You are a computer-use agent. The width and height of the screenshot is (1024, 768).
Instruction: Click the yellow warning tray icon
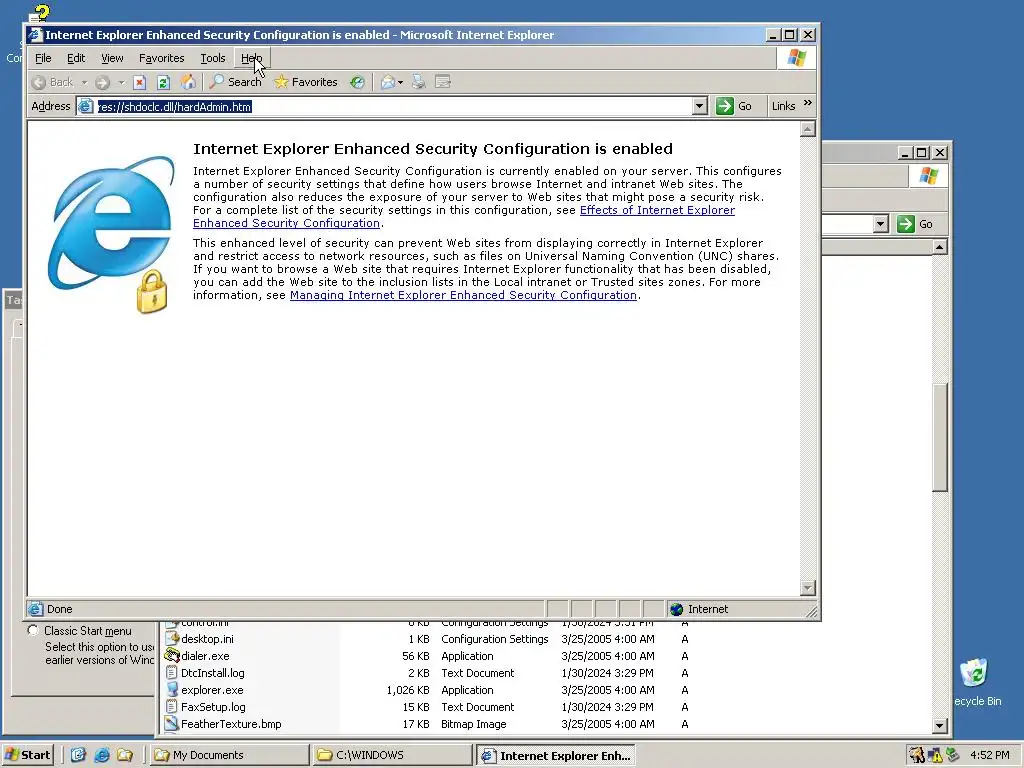pyautogui.click(x=935, y=755)
